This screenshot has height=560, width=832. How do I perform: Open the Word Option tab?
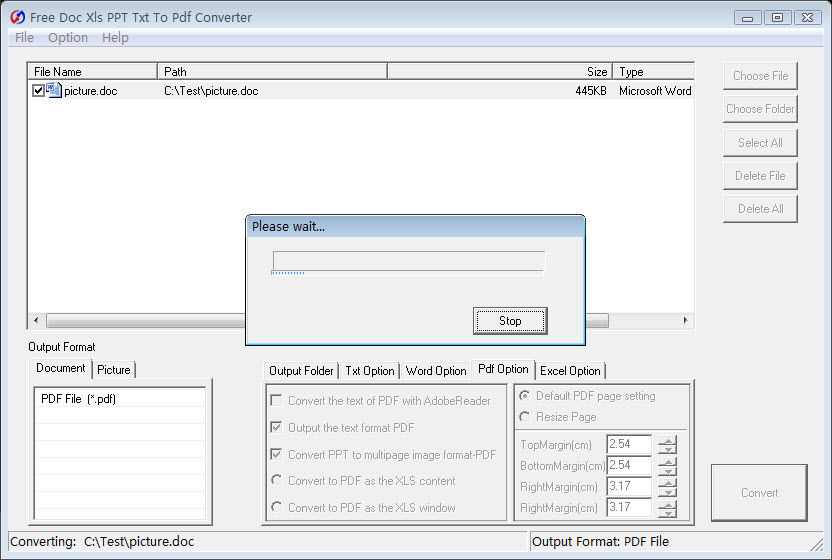tap(436, 371)
